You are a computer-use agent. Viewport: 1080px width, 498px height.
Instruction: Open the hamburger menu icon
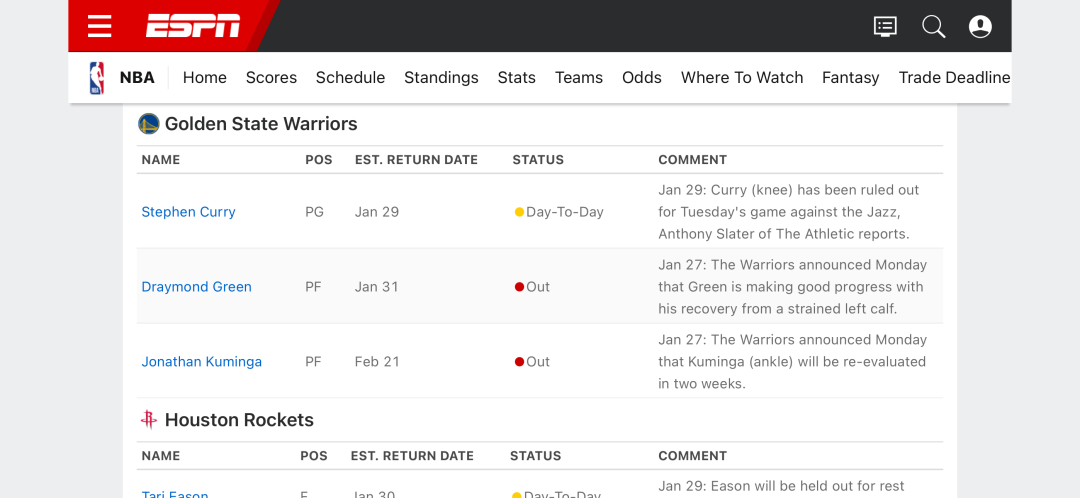click(100, 26)
